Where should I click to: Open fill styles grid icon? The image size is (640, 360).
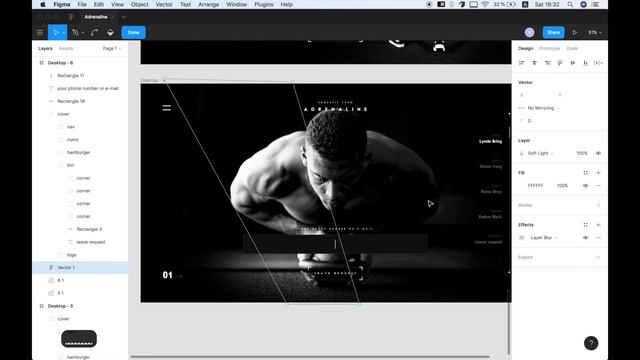pyautogui.click(x=585, y=173)
